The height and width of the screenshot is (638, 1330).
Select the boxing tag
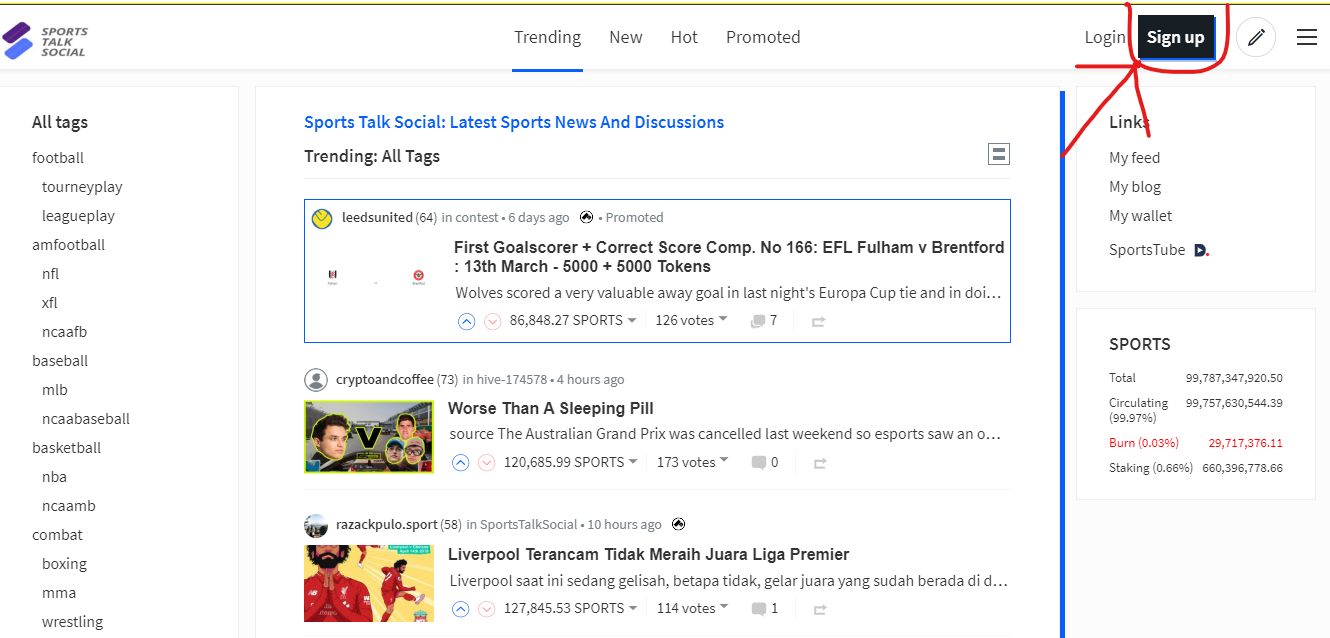click(x=64, y=564)
